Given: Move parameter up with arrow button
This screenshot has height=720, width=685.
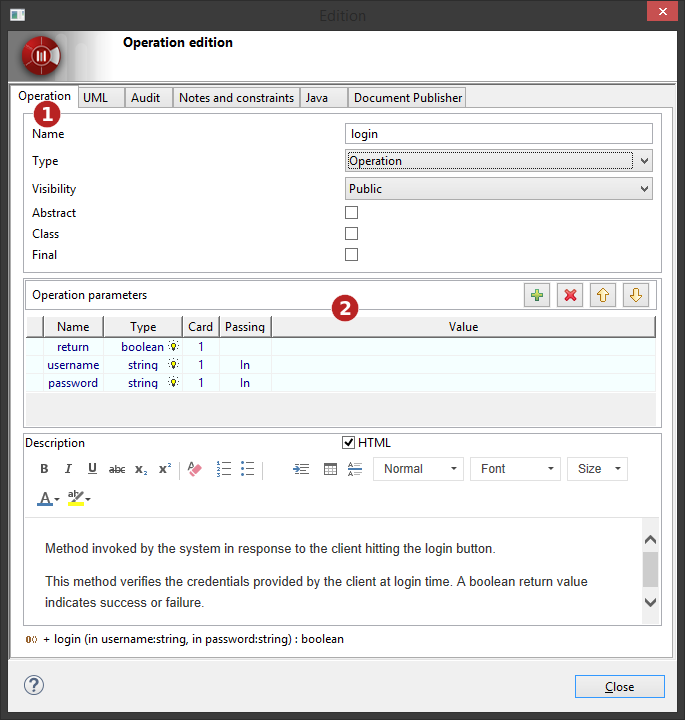Looking at the screenshot, I should (603, 296).
